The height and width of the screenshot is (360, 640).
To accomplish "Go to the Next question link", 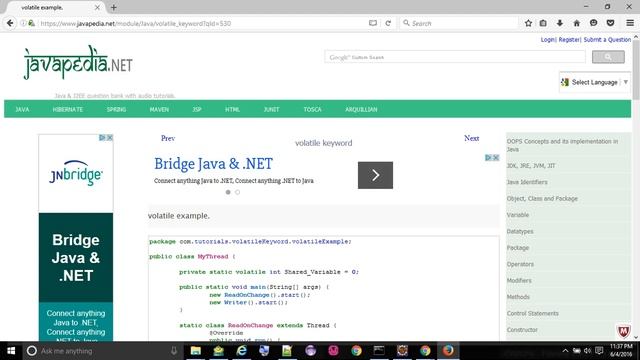I will click(x=471, y=138).
